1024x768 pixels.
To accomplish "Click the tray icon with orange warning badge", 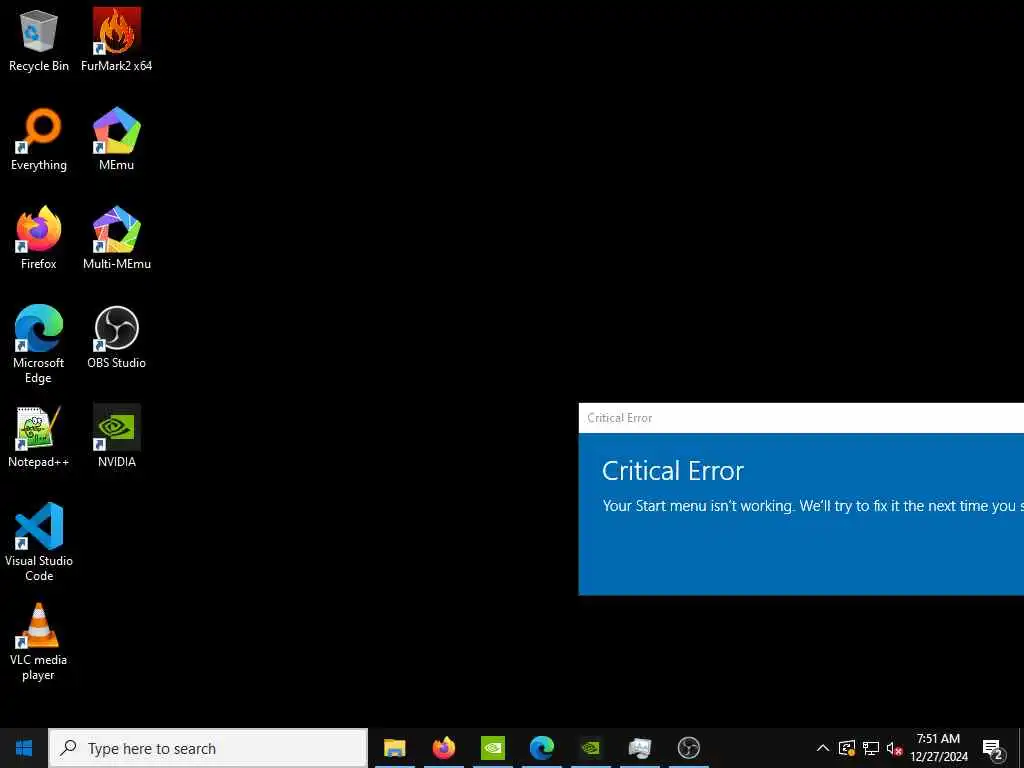I will point(847,748).
